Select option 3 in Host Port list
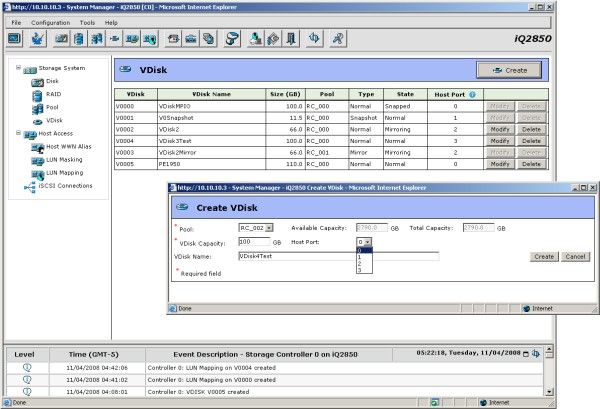Screen dimensions: 600x409 [x=364, y=270]
